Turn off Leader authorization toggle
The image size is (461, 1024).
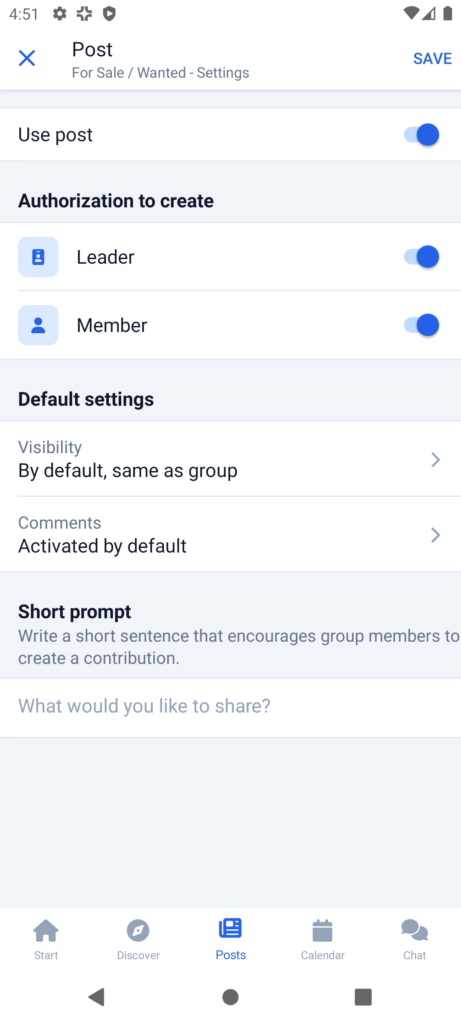(x=421, y=257)
